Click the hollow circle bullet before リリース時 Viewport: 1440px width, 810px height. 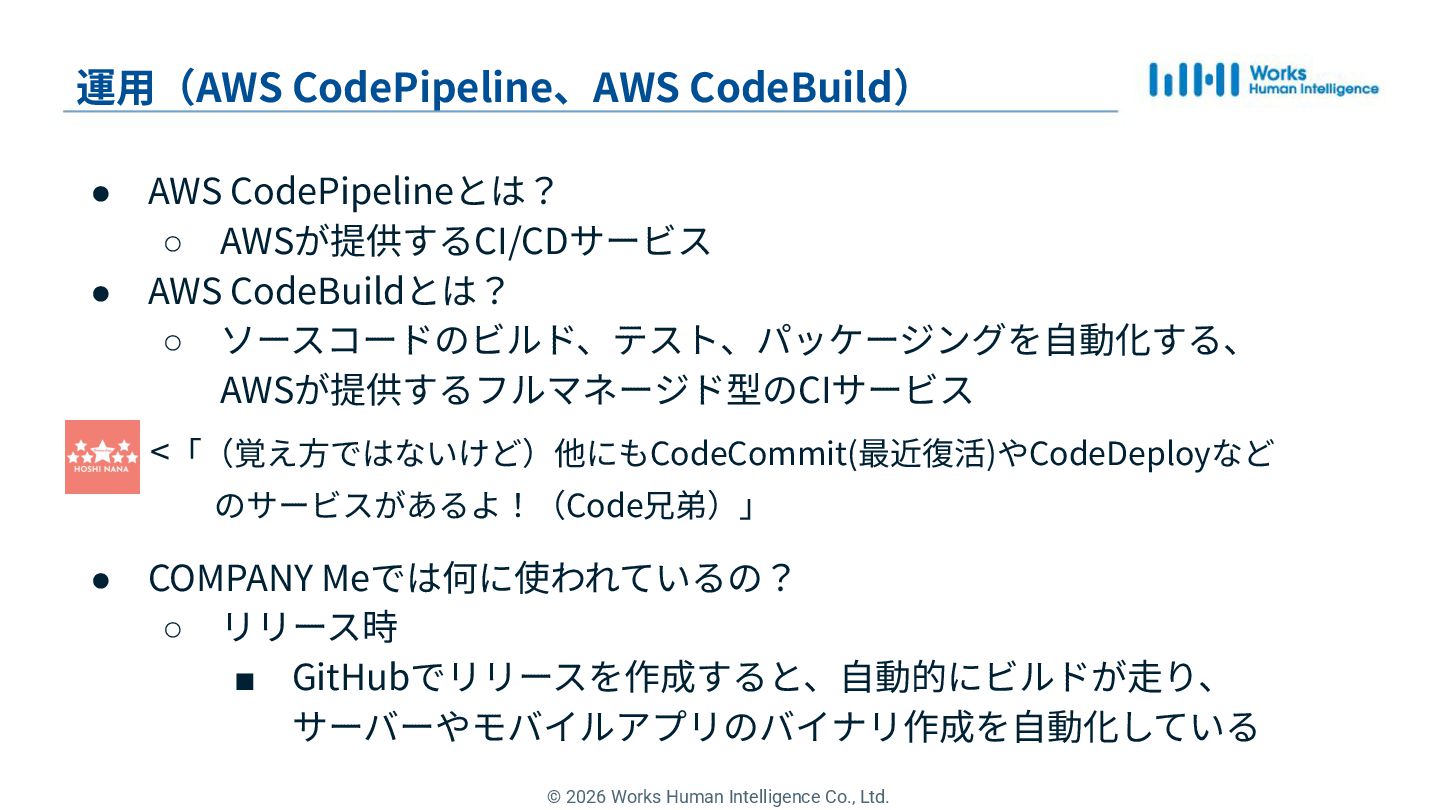(x=172, y=629)
